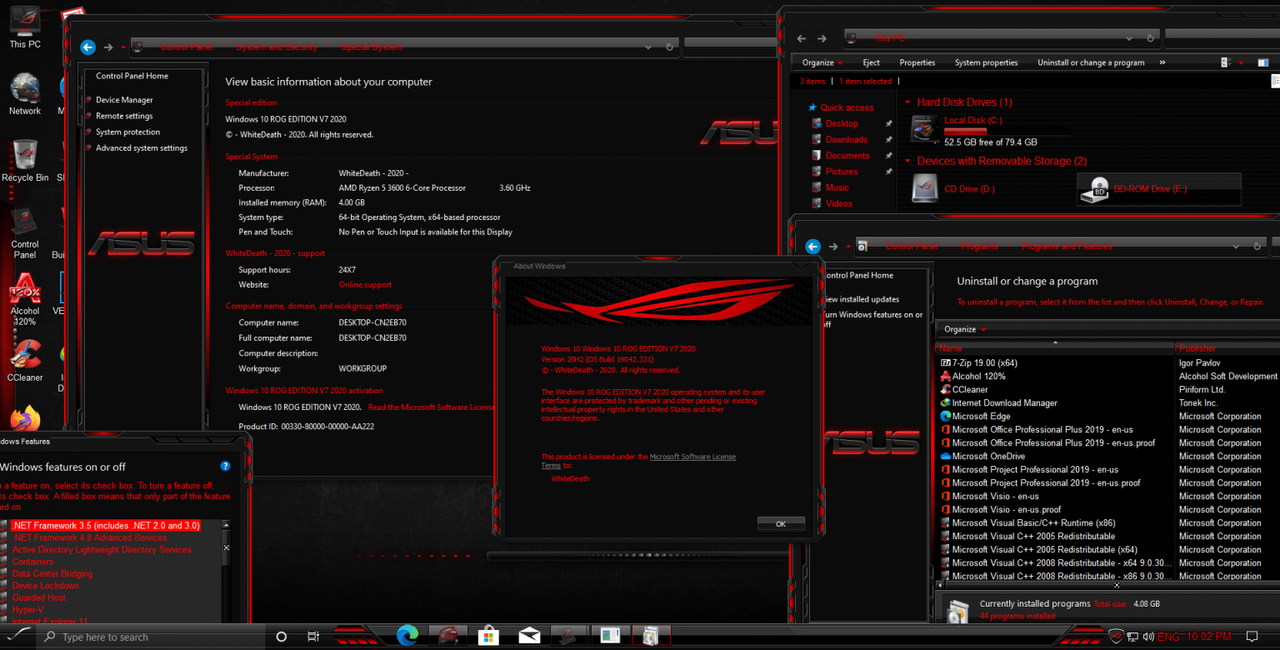Open the Network desktop icon
Image resolution: width=1280 pixels, height=650 pixels.
click(x=25, y=93)
